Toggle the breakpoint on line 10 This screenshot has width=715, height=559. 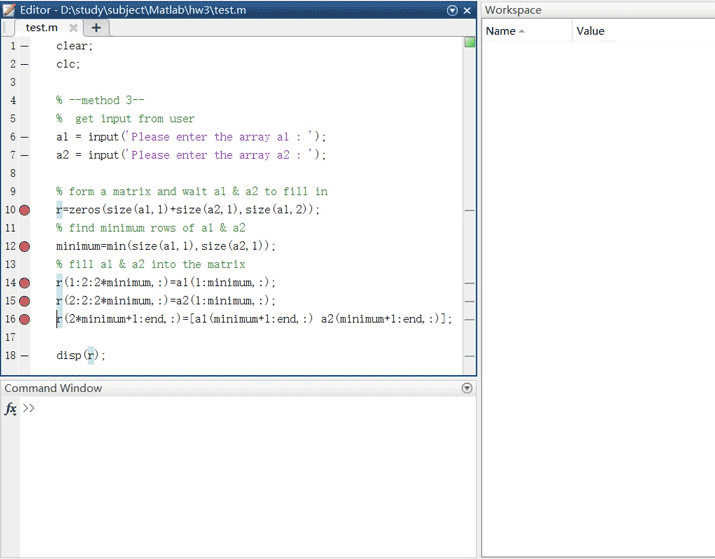pyautogui.click(x=25, y=210)
